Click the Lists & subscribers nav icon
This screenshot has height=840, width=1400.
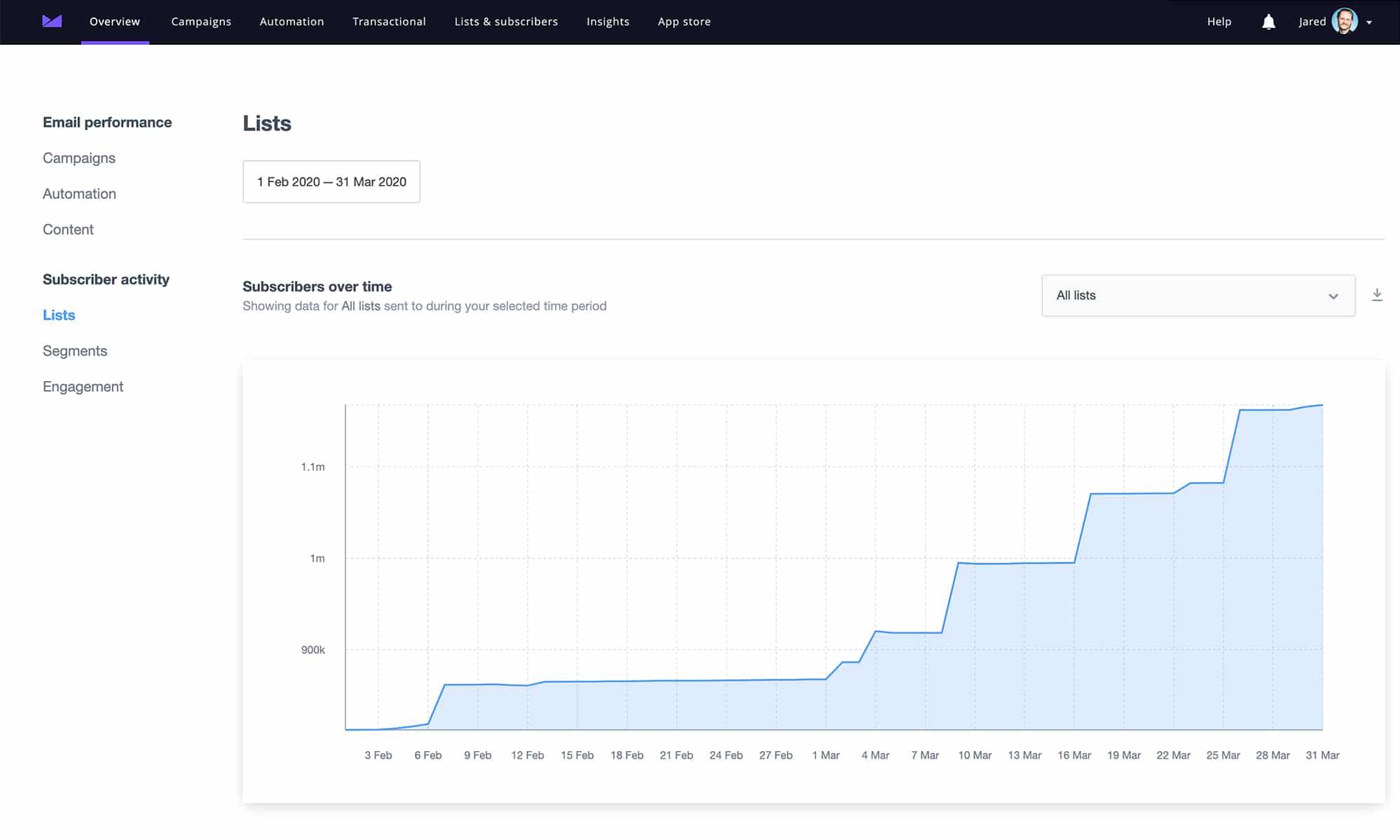click(x=506, y=21)
